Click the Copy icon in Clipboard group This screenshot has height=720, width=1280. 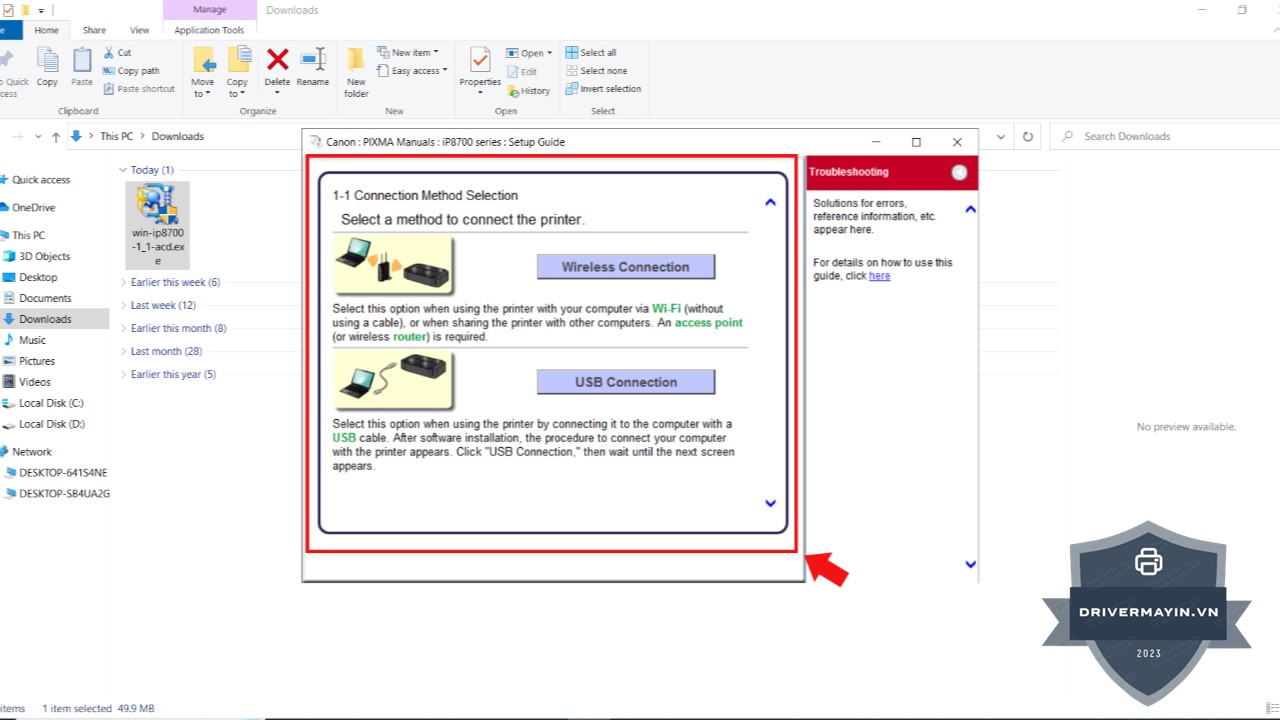point(47,62)
